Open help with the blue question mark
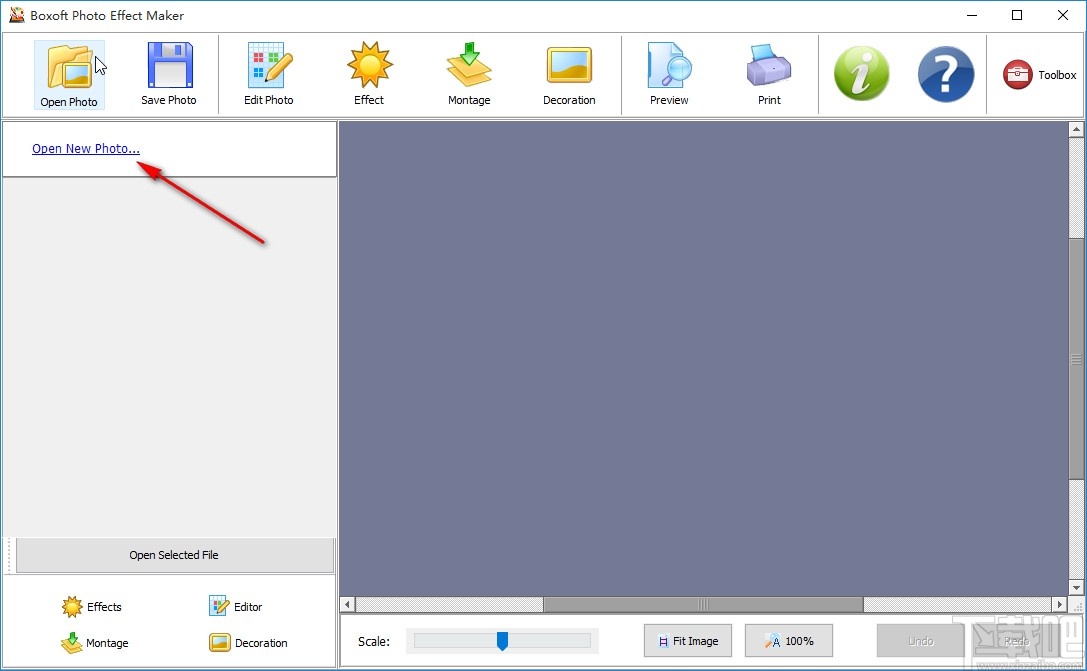1087x671 pixels. click(946, 74)
